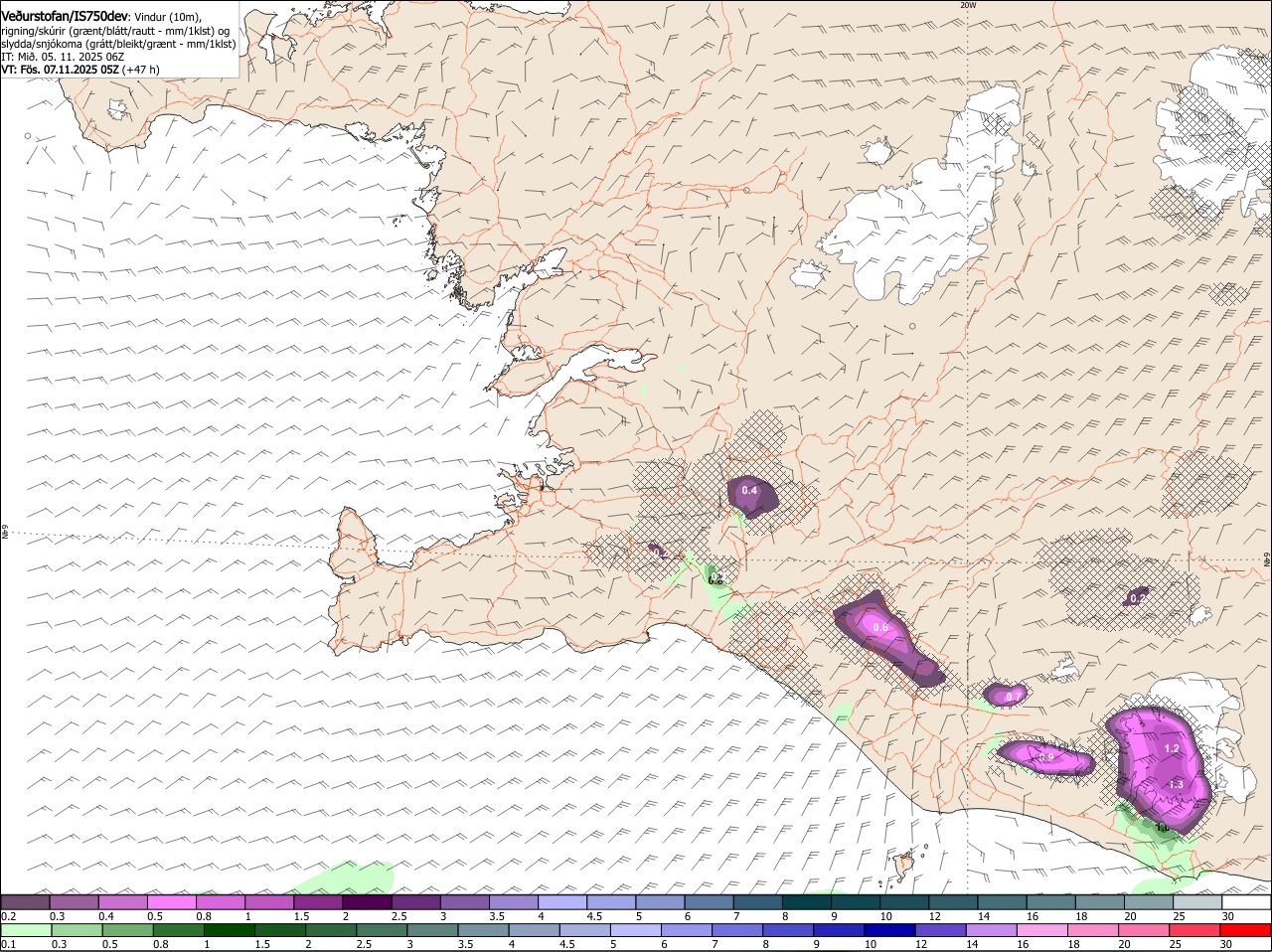Pick the upper legend swatch labeled 10

[905, 902]
